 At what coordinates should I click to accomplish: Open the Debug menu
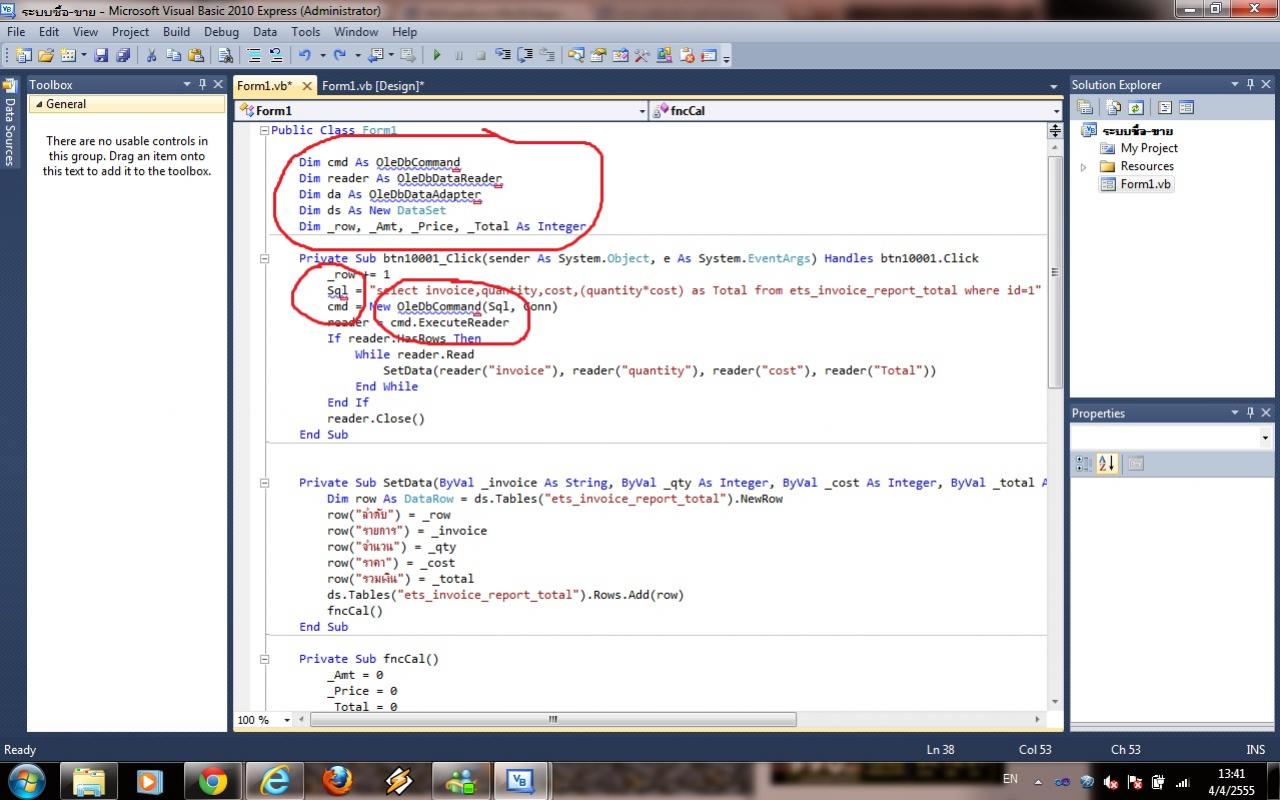(x=221, y=32)
